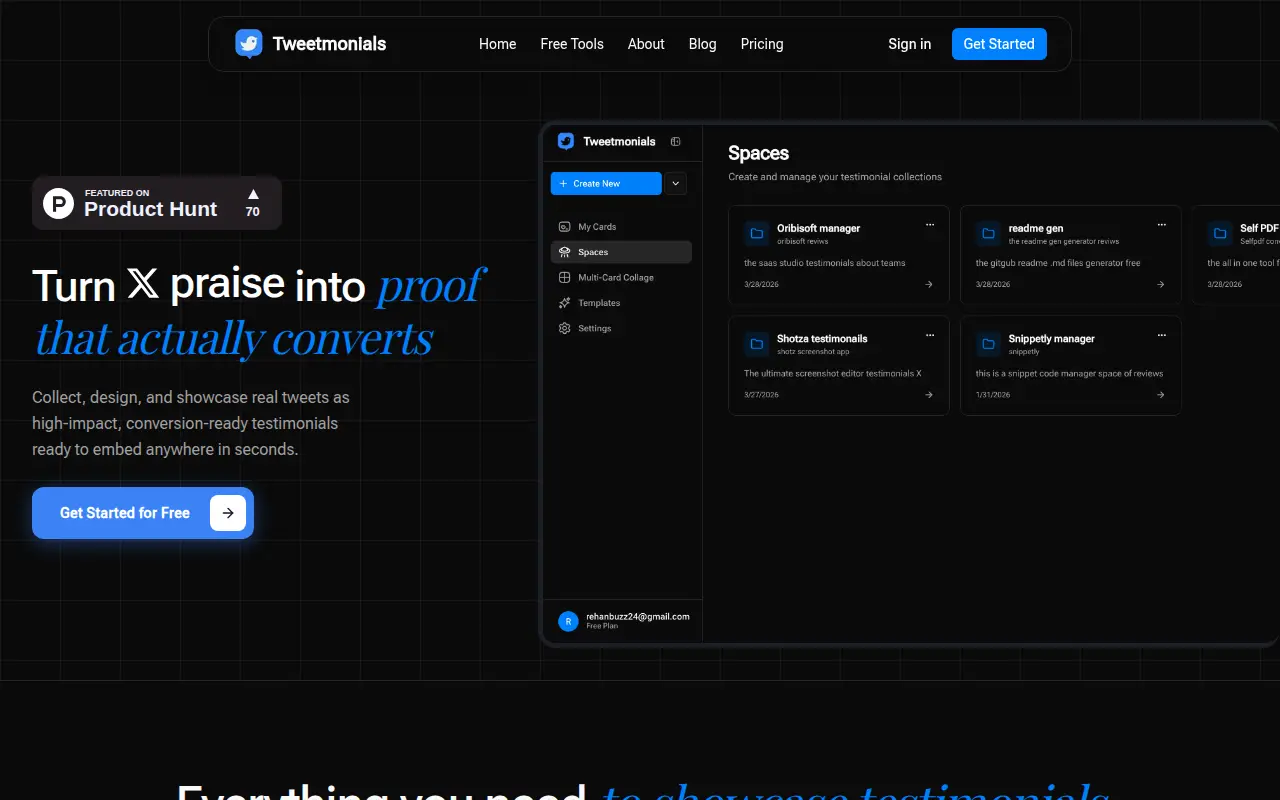Click the Spaces page heading
The image size is (1280, 800).
coord(759,153)
